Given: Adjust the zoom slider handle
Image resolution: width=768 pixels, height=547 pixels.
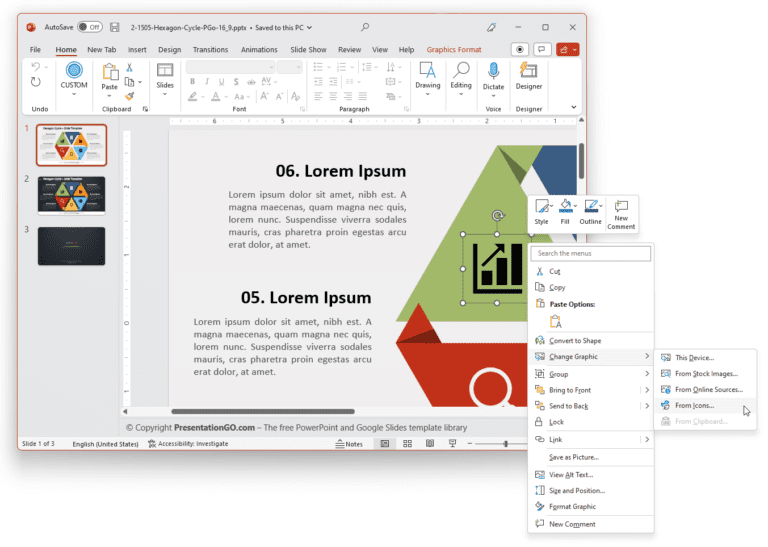Looking at the screenshot, I should [x=505, y=444].
